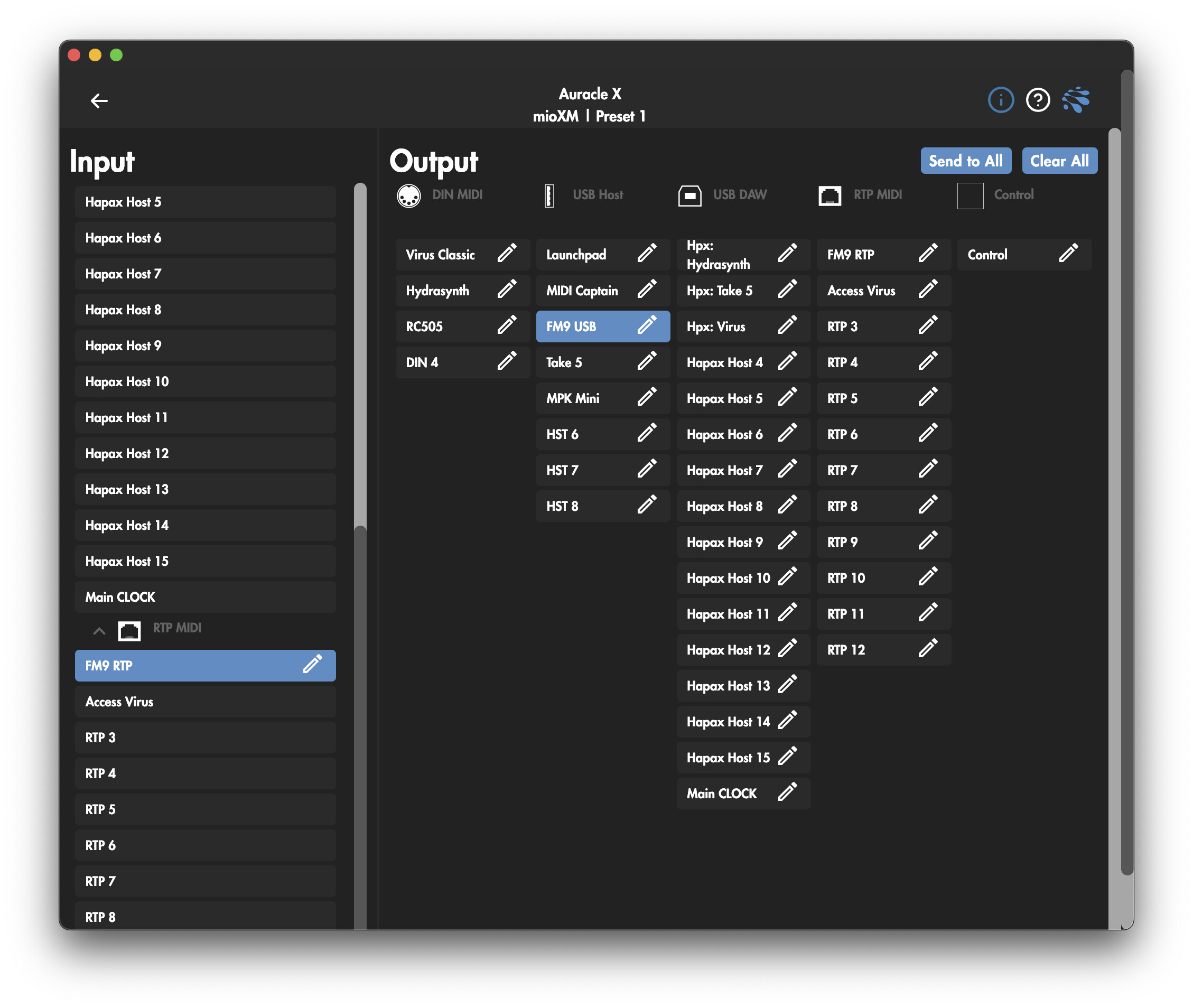Edit the FM9 RTP input name
The height and width of the screenshot is (1008, 1193).
[x=312, y=664]
